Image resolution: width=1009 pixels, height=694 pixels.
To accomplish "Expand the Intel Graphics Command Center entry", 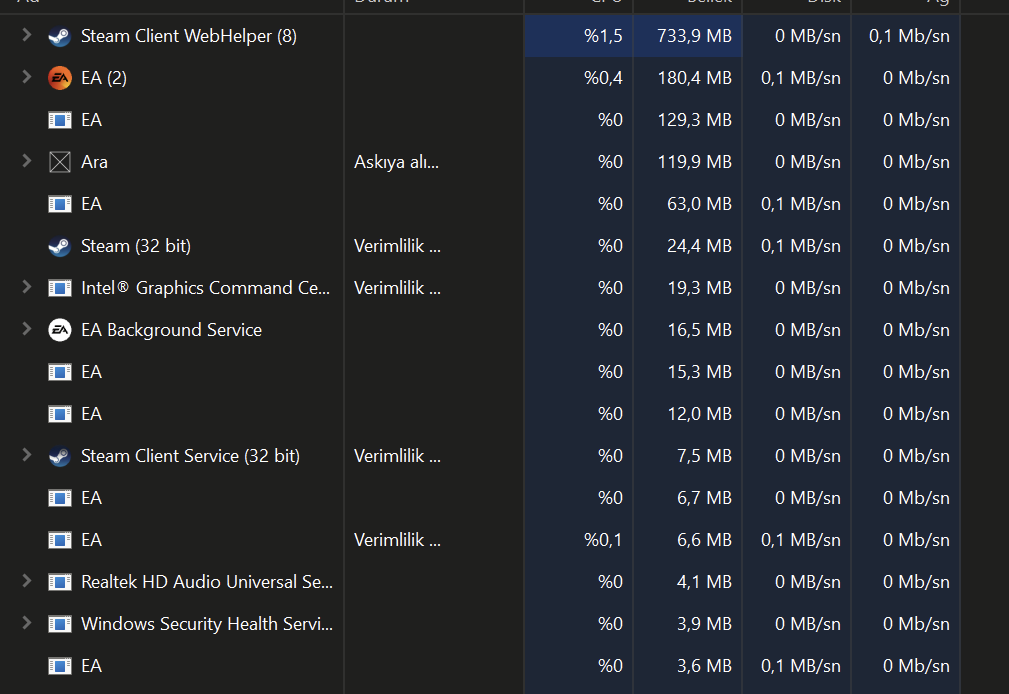I will pyautogui.click(x=27, y=287).
